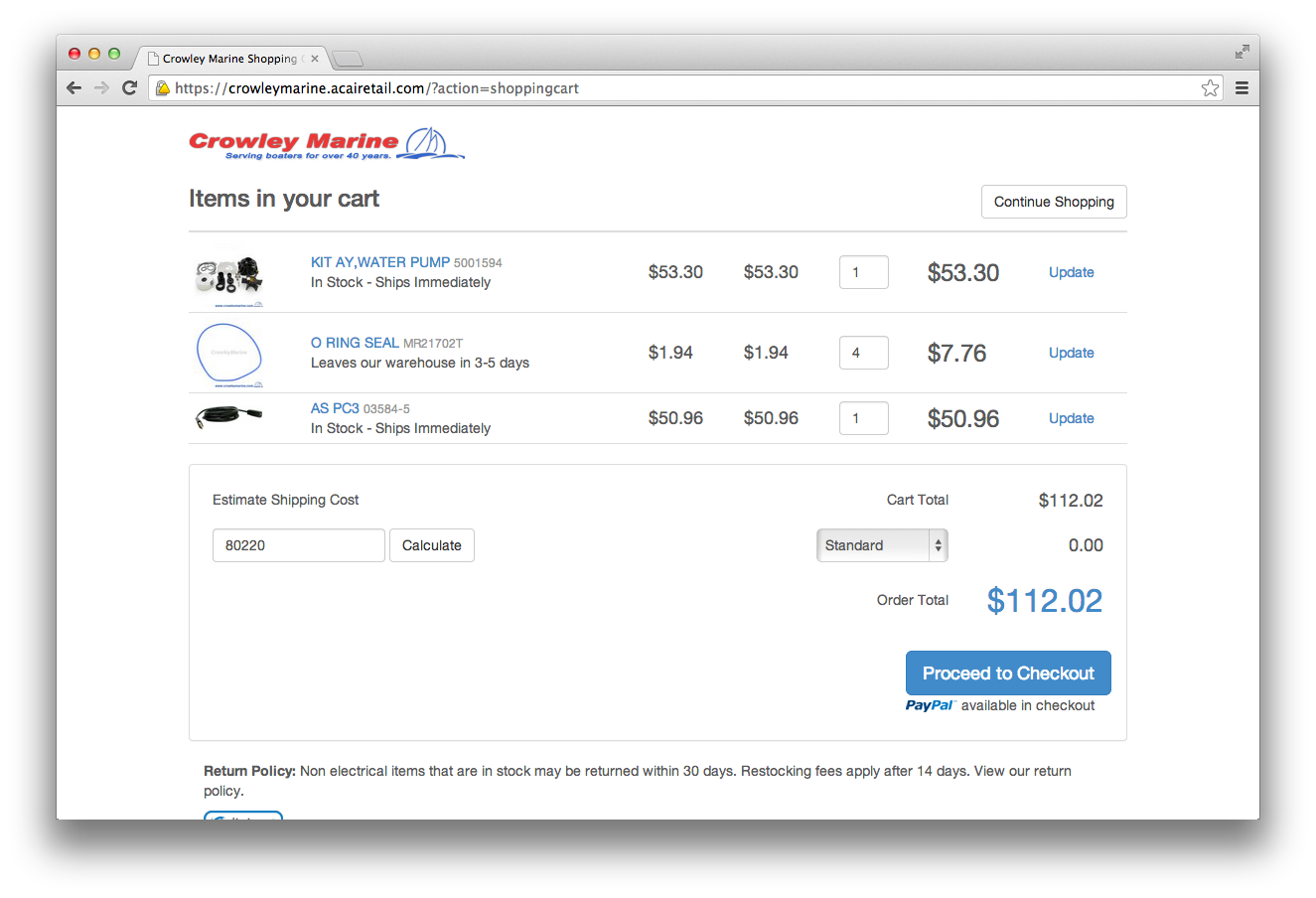Open the water pump kit thumbnail

[x=229, y=274]
